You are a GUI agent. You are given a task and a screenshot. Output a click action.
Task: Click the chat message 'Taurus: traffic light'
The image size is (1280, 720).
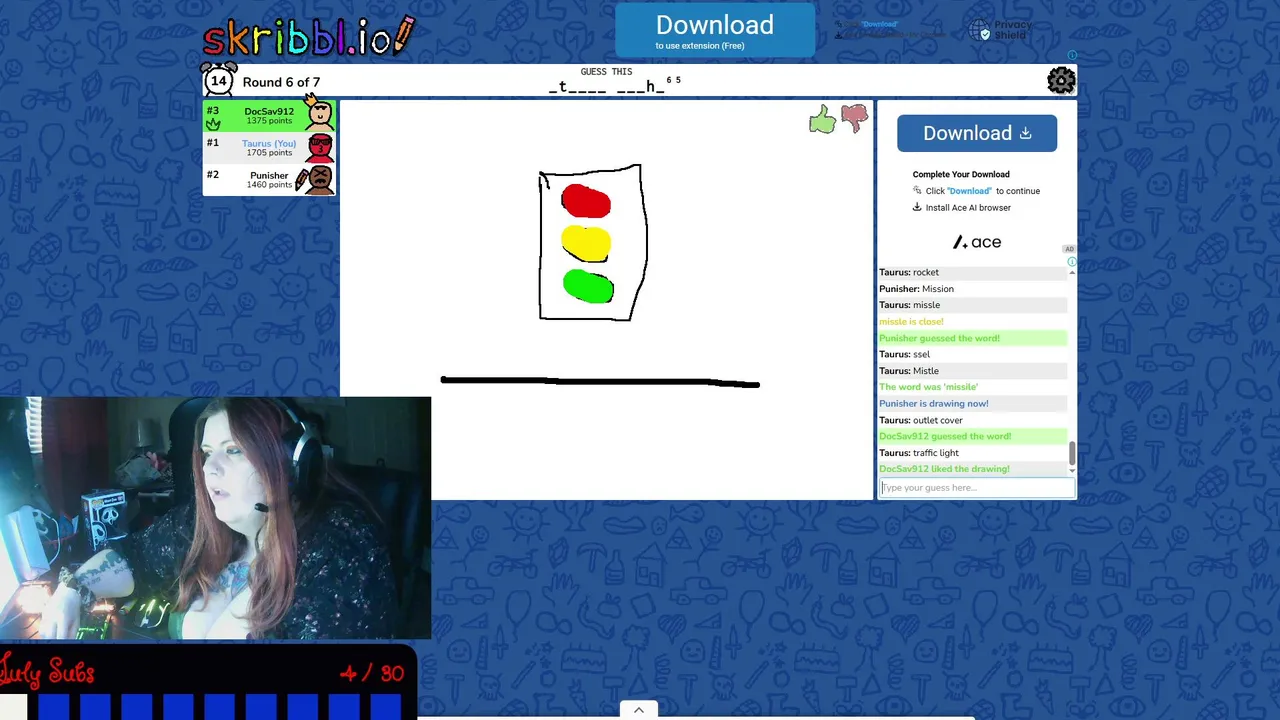click(x=919, y=453)
